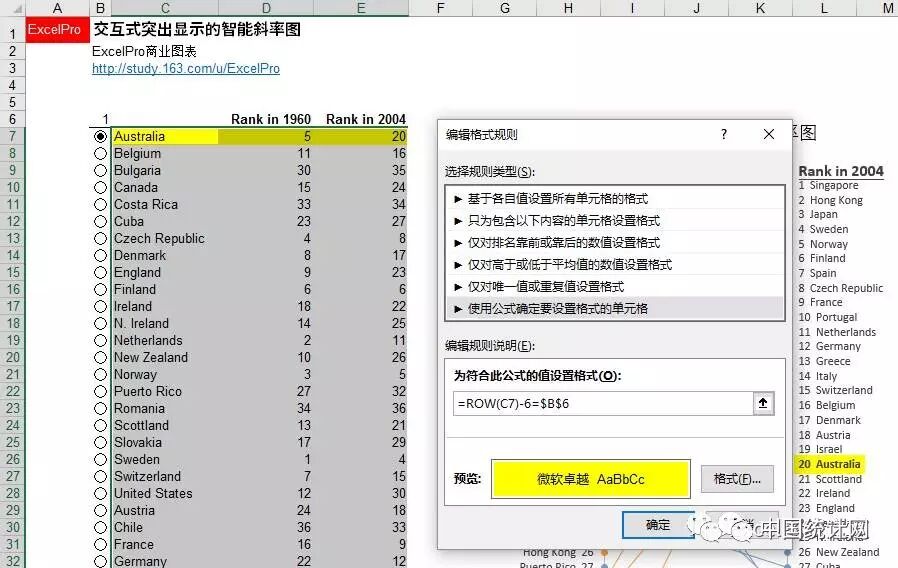
Task: Select column C header
Action: [165, 8]
